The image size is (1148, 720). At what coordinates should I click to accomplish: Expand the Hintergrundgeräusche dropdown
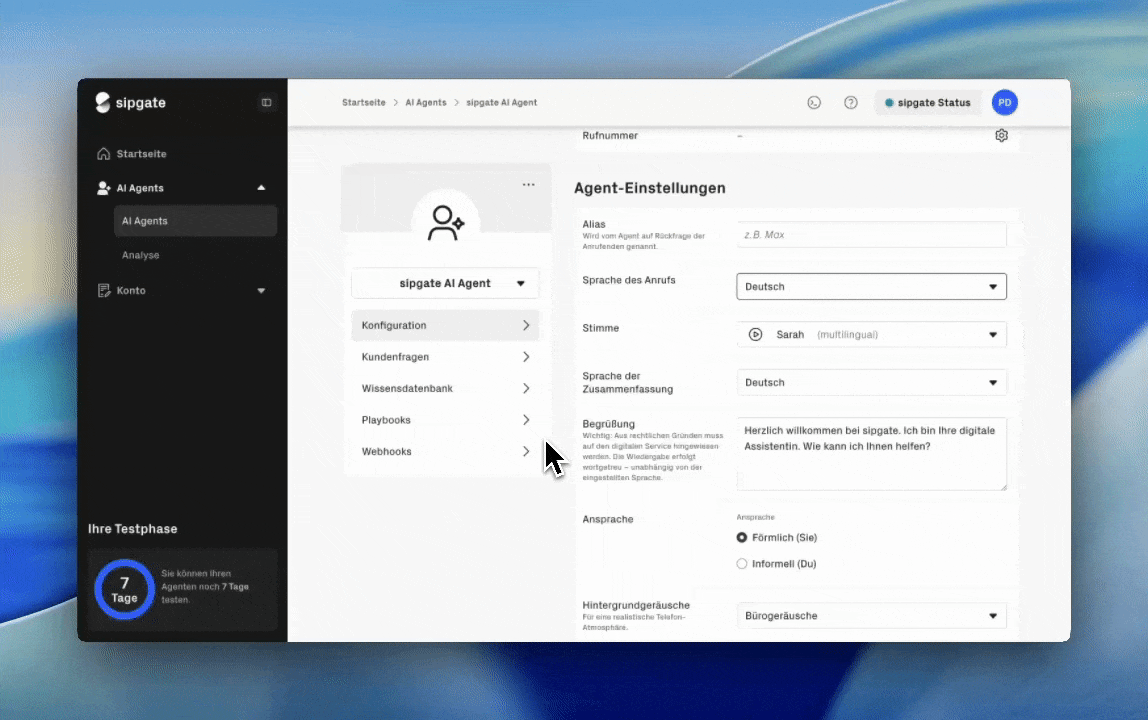[871, 616]
